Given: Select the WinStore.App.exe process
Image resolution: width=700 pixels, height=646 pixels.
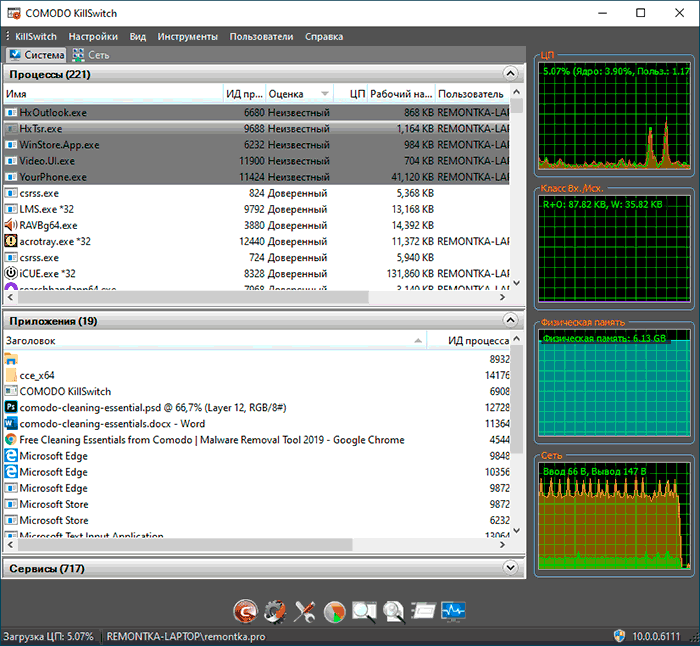Looking at the screenshot, I should 257,145.
